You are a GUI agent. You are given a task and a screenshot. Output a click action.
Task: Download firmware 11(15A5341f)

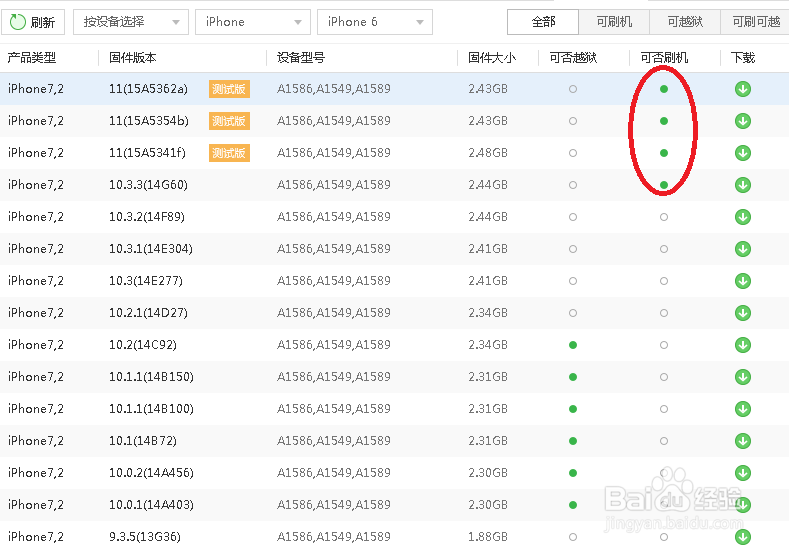coord(743,153)
